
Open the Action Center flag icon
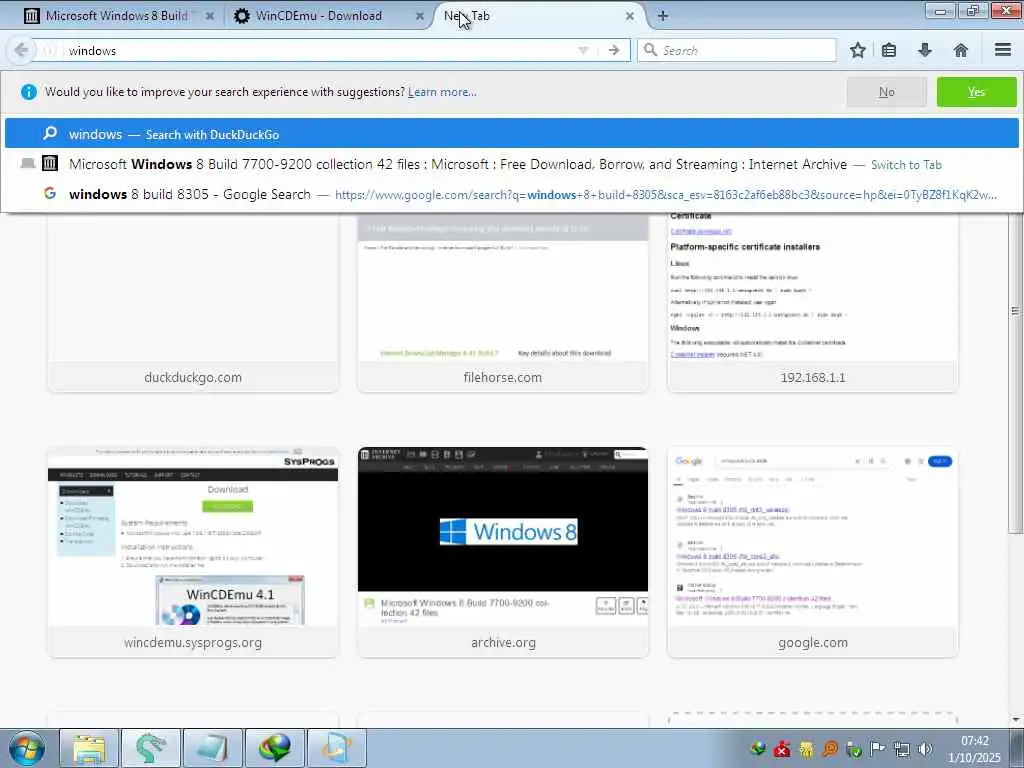pos(878,748)
